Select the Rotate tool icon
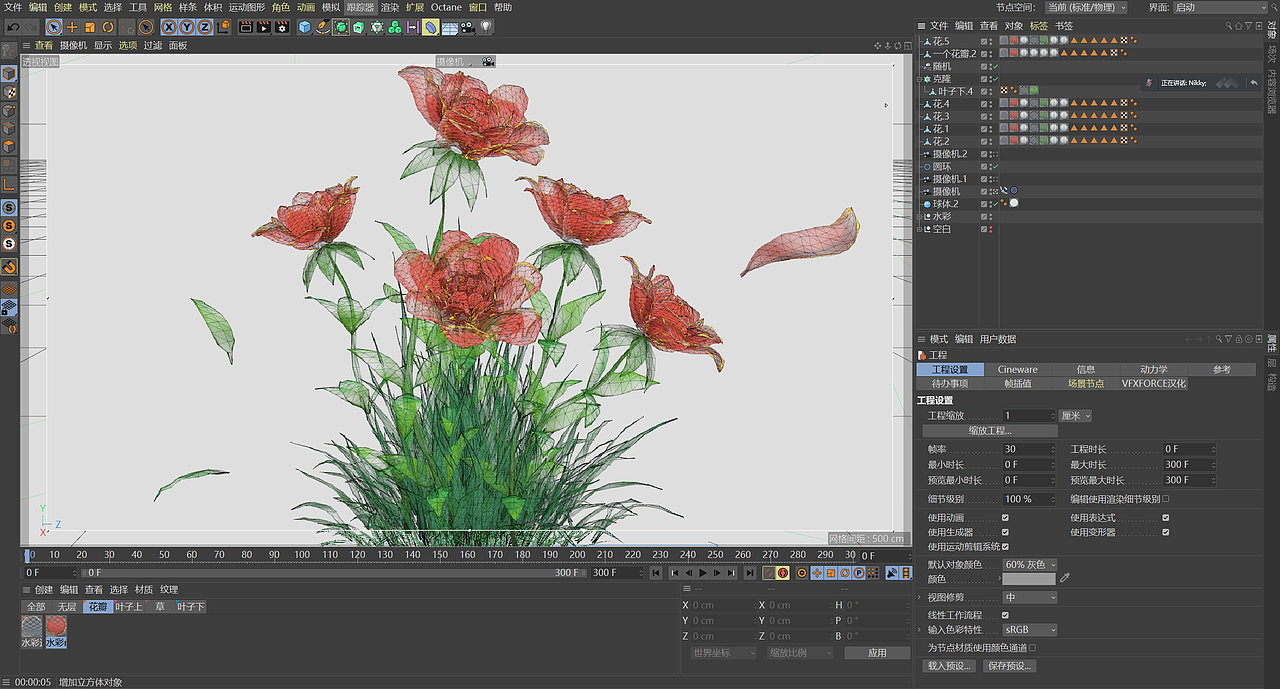The height and width of the screenshot is (689, 1280). [107, 27]
